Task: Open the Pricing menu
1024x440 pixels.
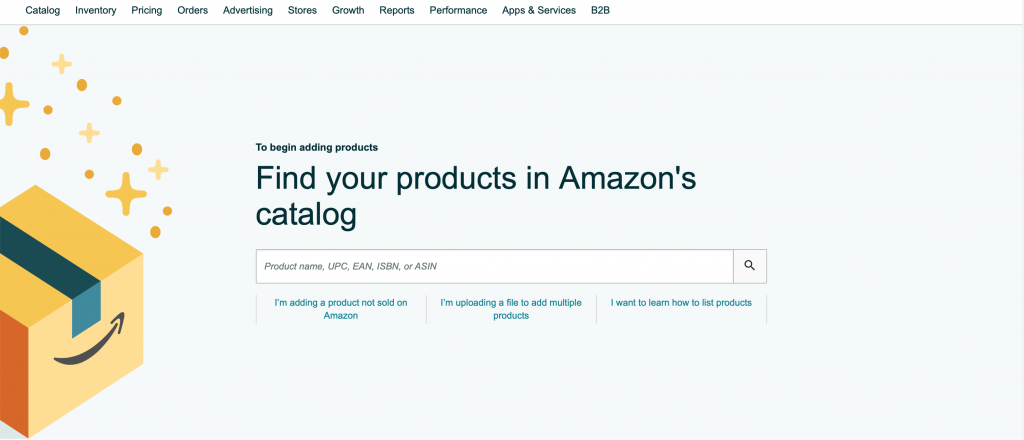Action: [x=146, y=10]
